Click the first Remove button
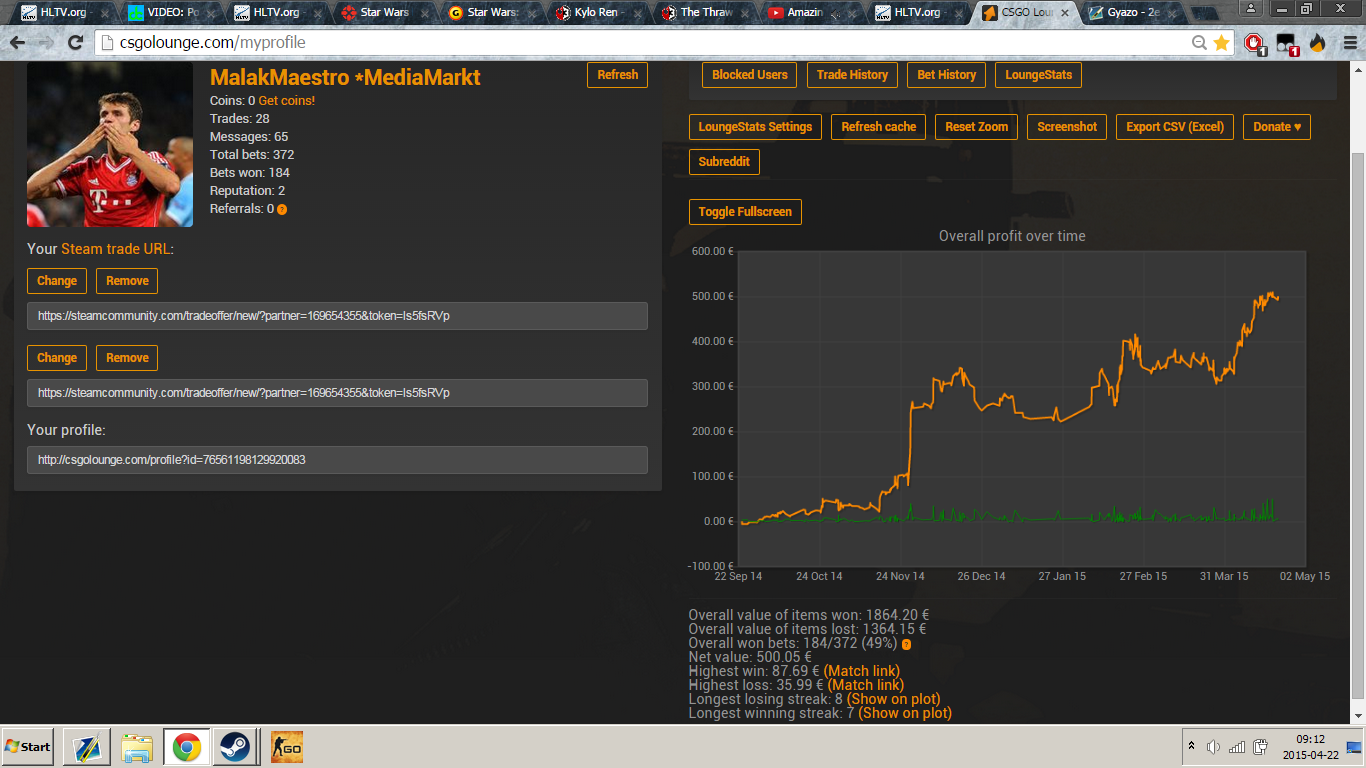The width and height of the screenshot is (1366, 768). 127,281
